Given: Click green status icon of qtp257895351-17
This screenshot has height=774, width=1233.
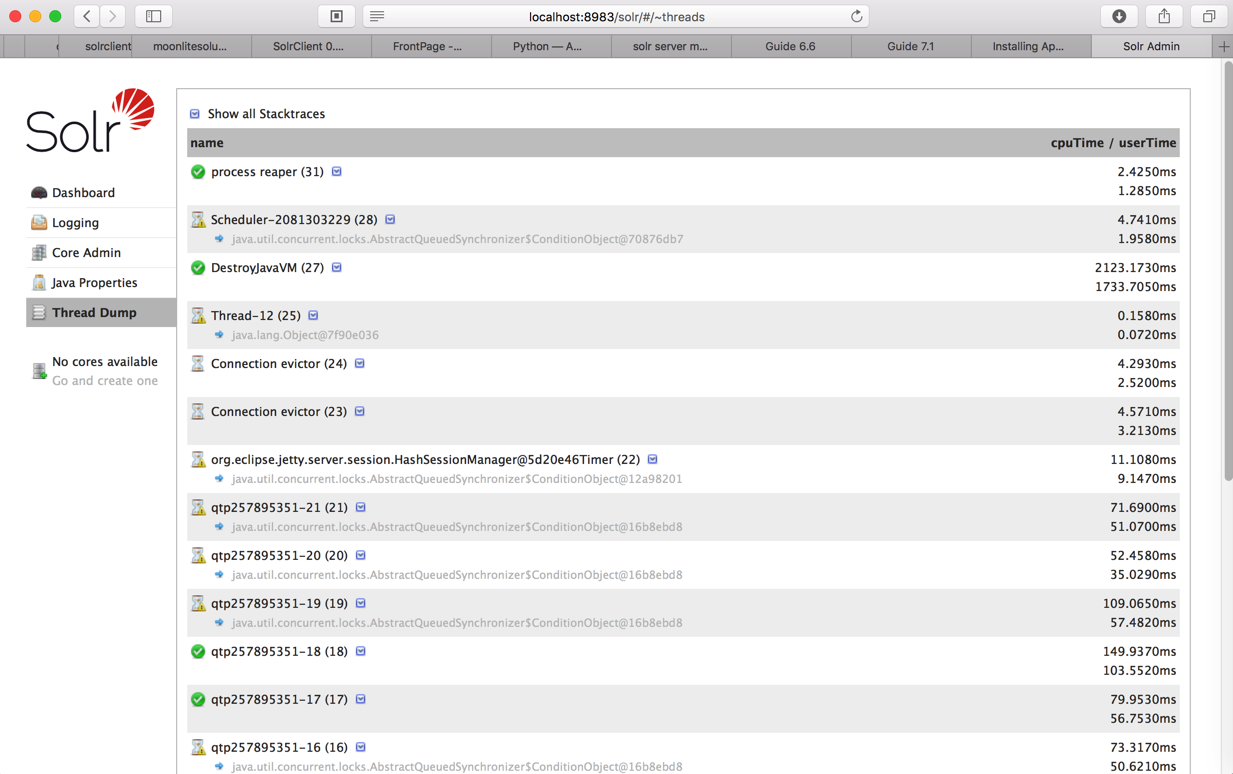Looking at the screenshot, I should coord(198,700).
